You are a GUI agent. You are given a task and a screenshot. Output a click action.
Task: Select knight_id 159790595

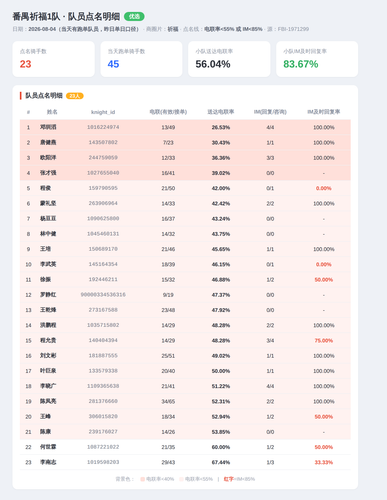(103, 188)
